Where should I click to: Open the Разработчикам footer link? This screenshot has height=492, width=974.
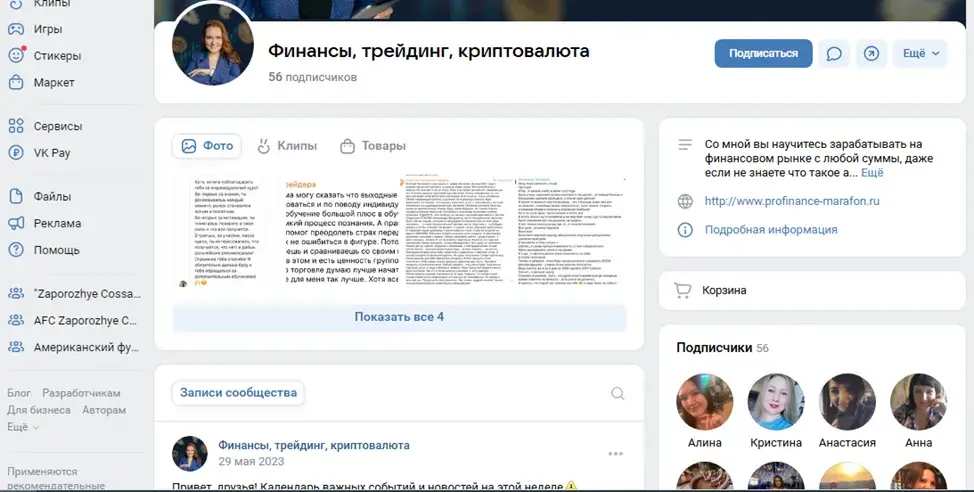coord(81,393)
